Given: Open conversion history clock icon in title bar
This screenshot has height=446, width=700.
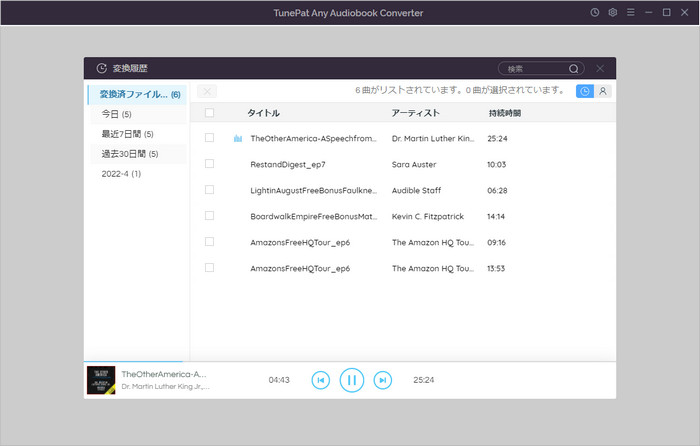Looking at the screenshot, I should [x=595, y=13].
